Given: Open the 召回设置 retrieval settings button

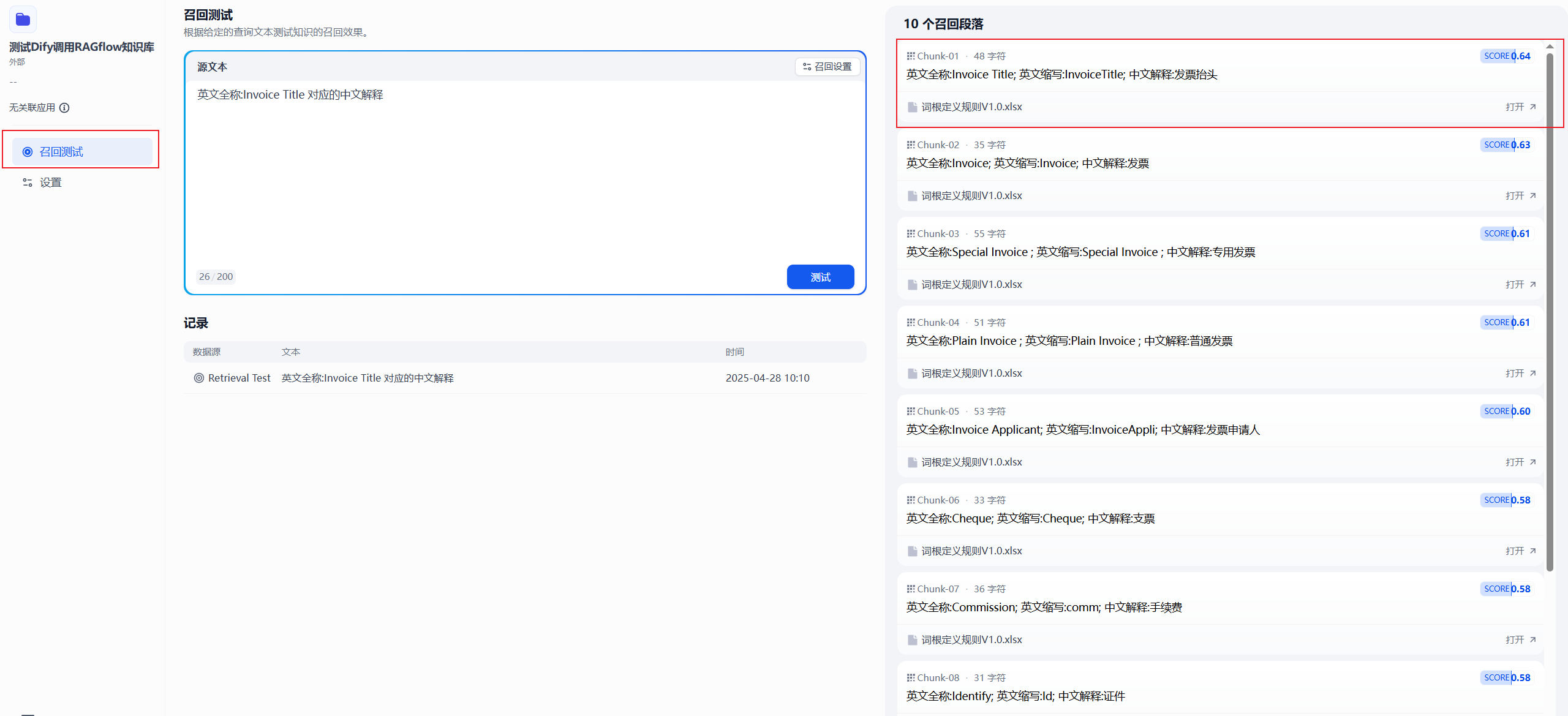Looking at the screenshot, I should pyautogui.click(x=827, y=67).
